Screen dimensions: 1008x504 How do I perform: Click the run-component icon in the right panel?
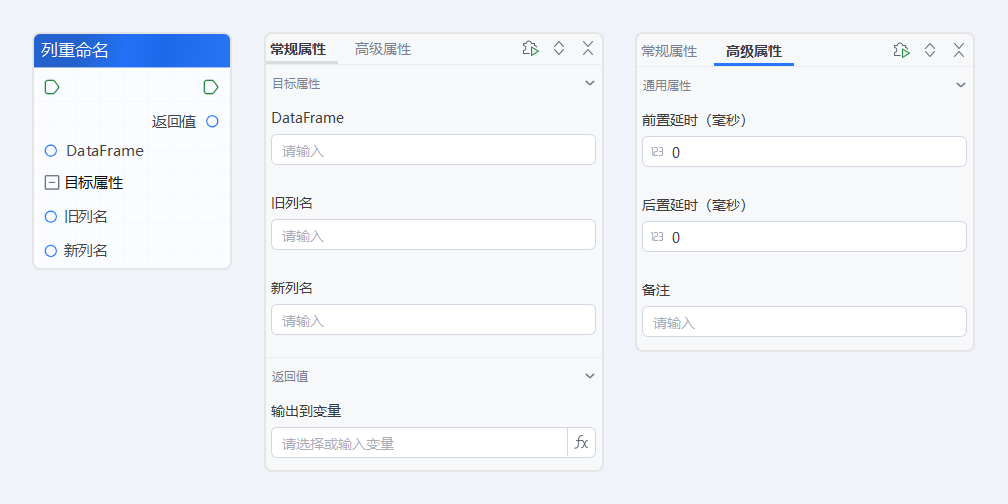tap(901, 50)
